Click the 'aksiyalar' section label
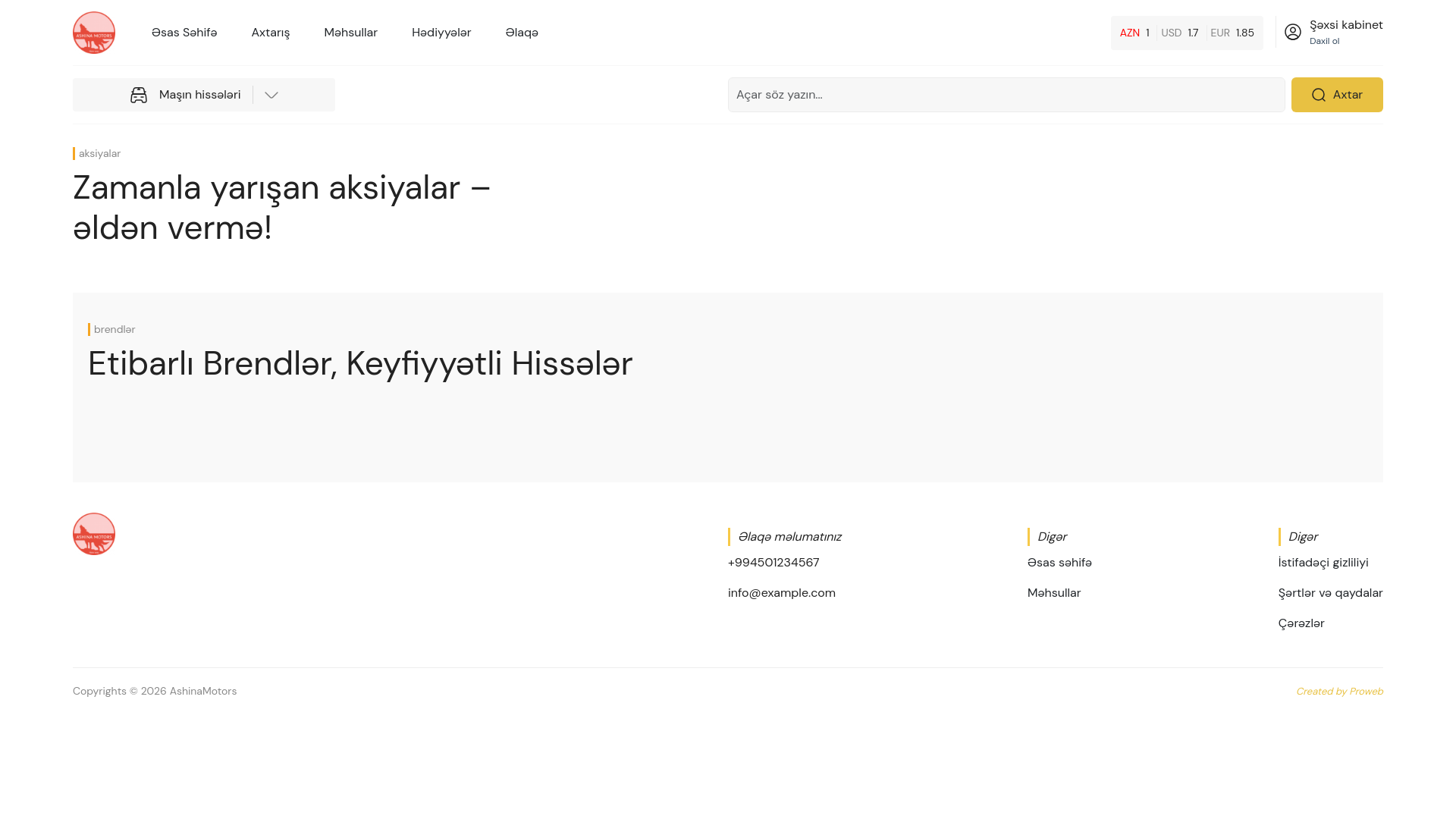The width and height of the screenshot is (1456, 819). (x=99, y=153)
